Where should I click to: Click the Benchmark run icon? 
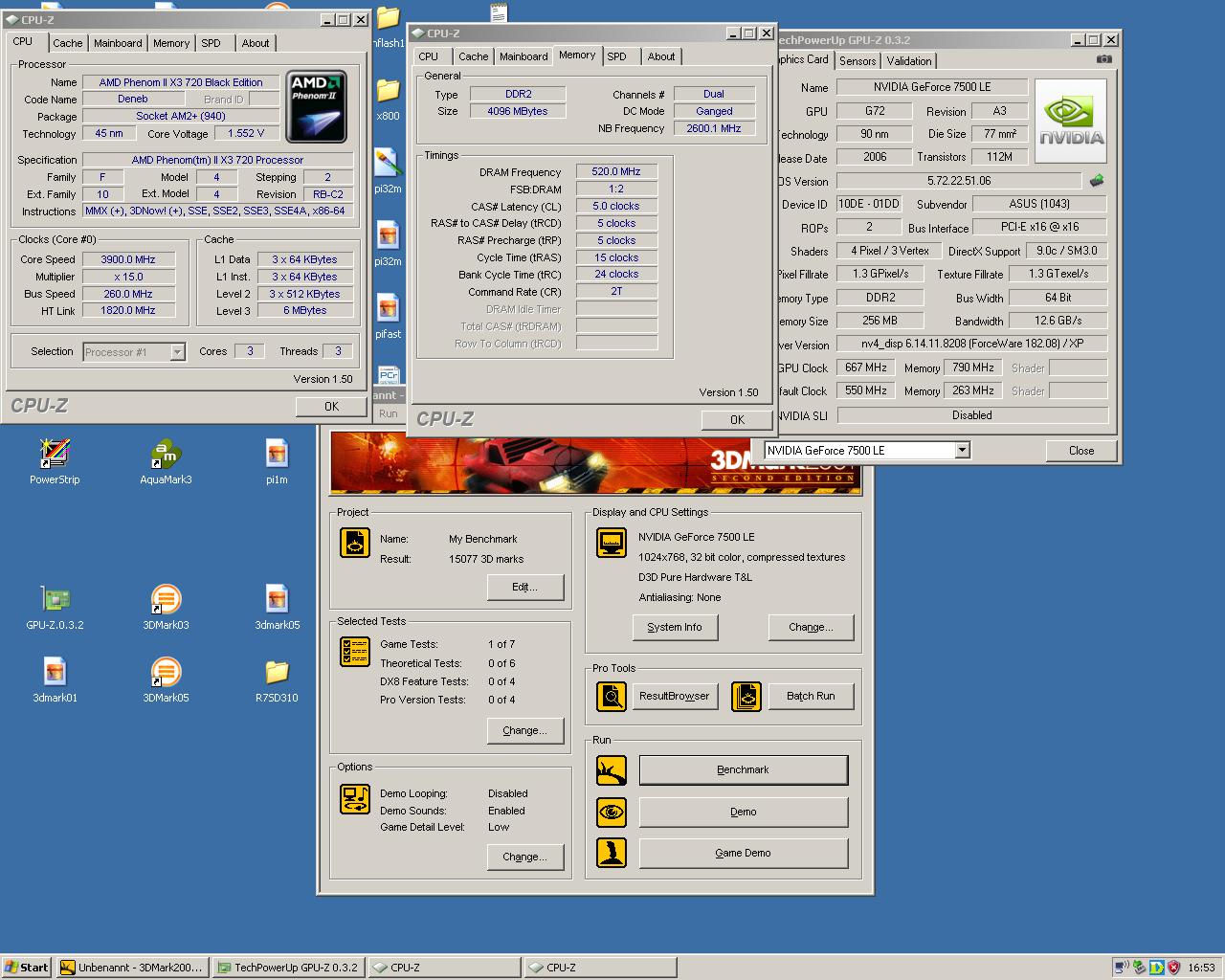[611, 769]
